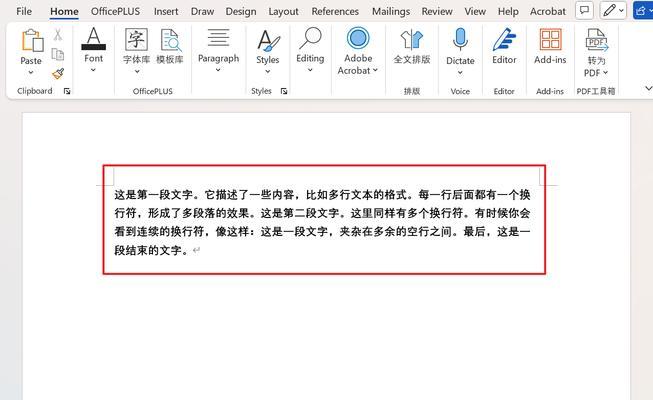Open Clipboard pane dialog launcher

tap(67, 91)
